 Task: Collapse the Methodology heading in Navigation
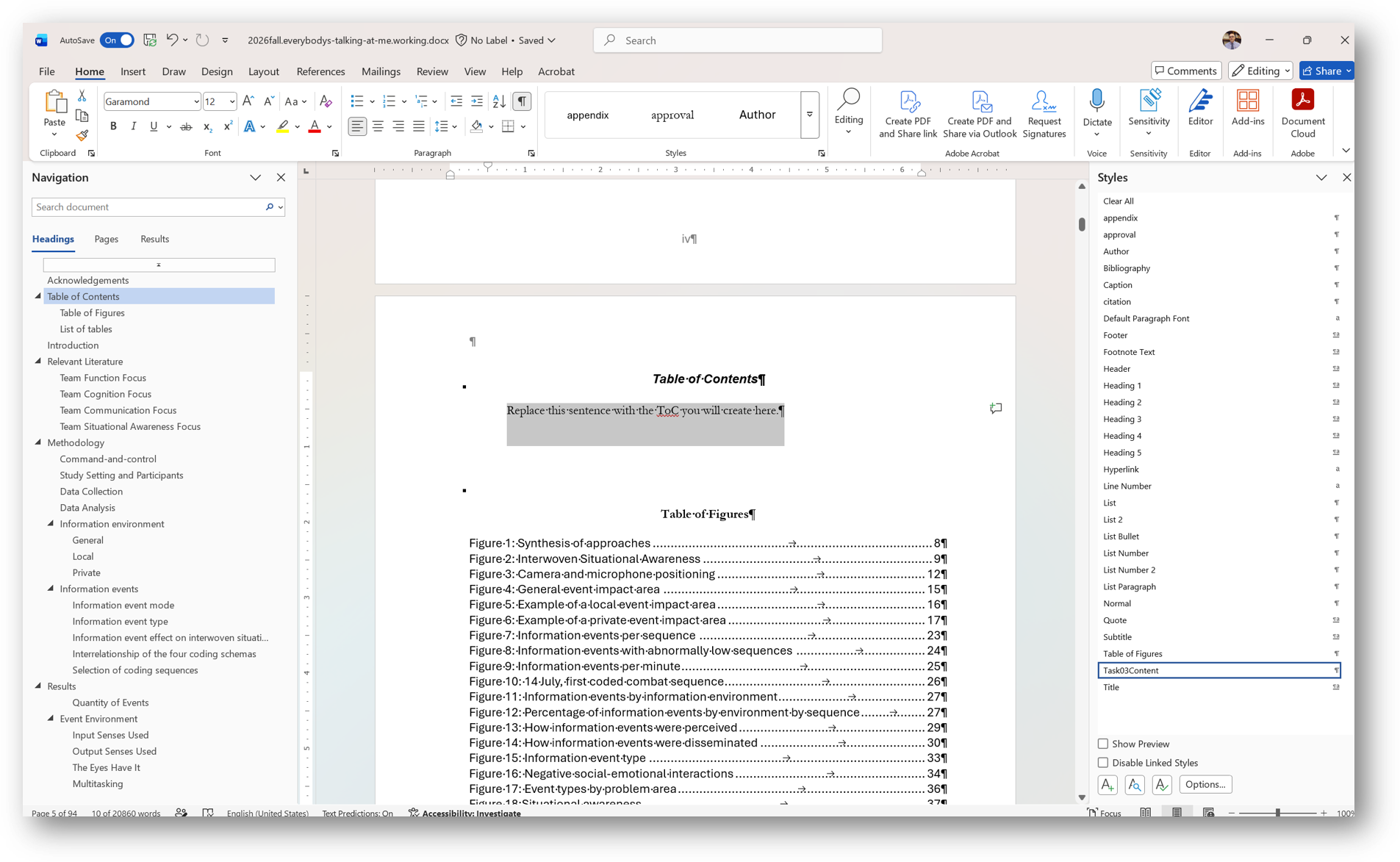pyautogui.click(x=38, y=442)
